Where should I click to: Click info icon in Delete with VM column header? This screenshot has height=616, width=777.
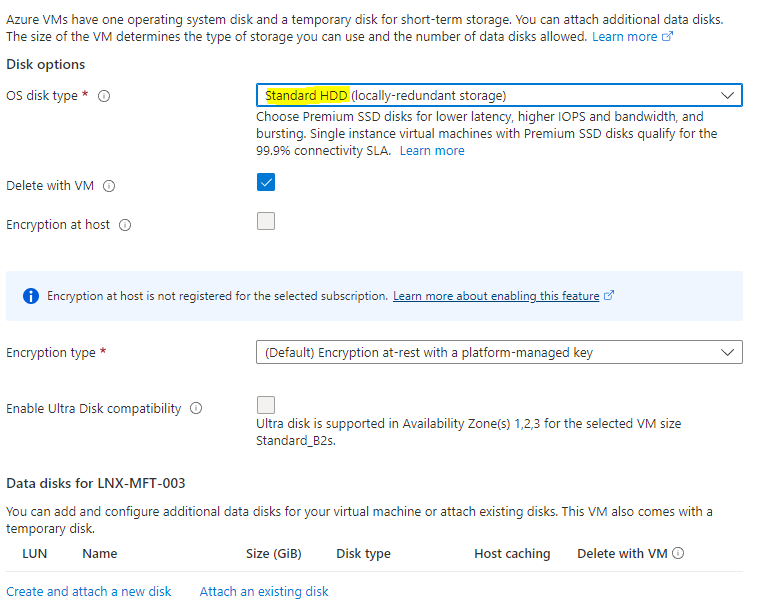(678, 554)
